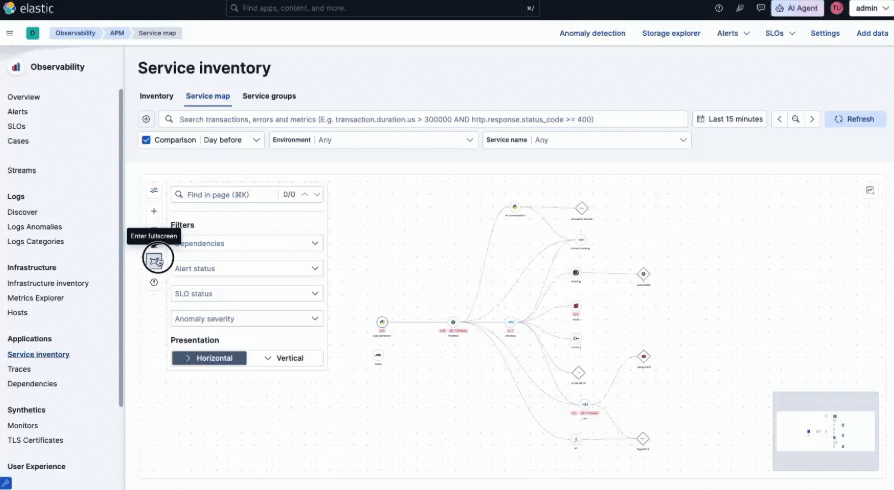
Task: Open the calendar date quick menu icon
Action: (x=701, y=119)
